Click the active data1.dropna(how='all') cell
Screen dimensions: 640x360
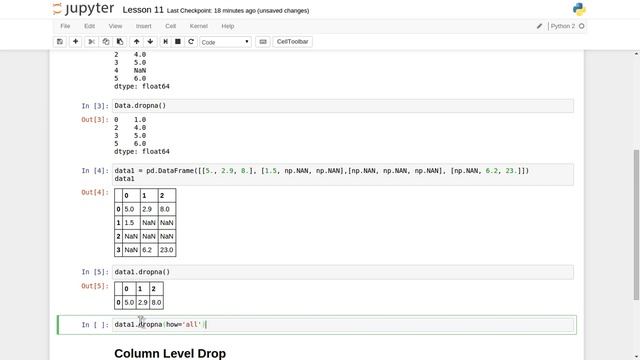[x=343, y=325]
